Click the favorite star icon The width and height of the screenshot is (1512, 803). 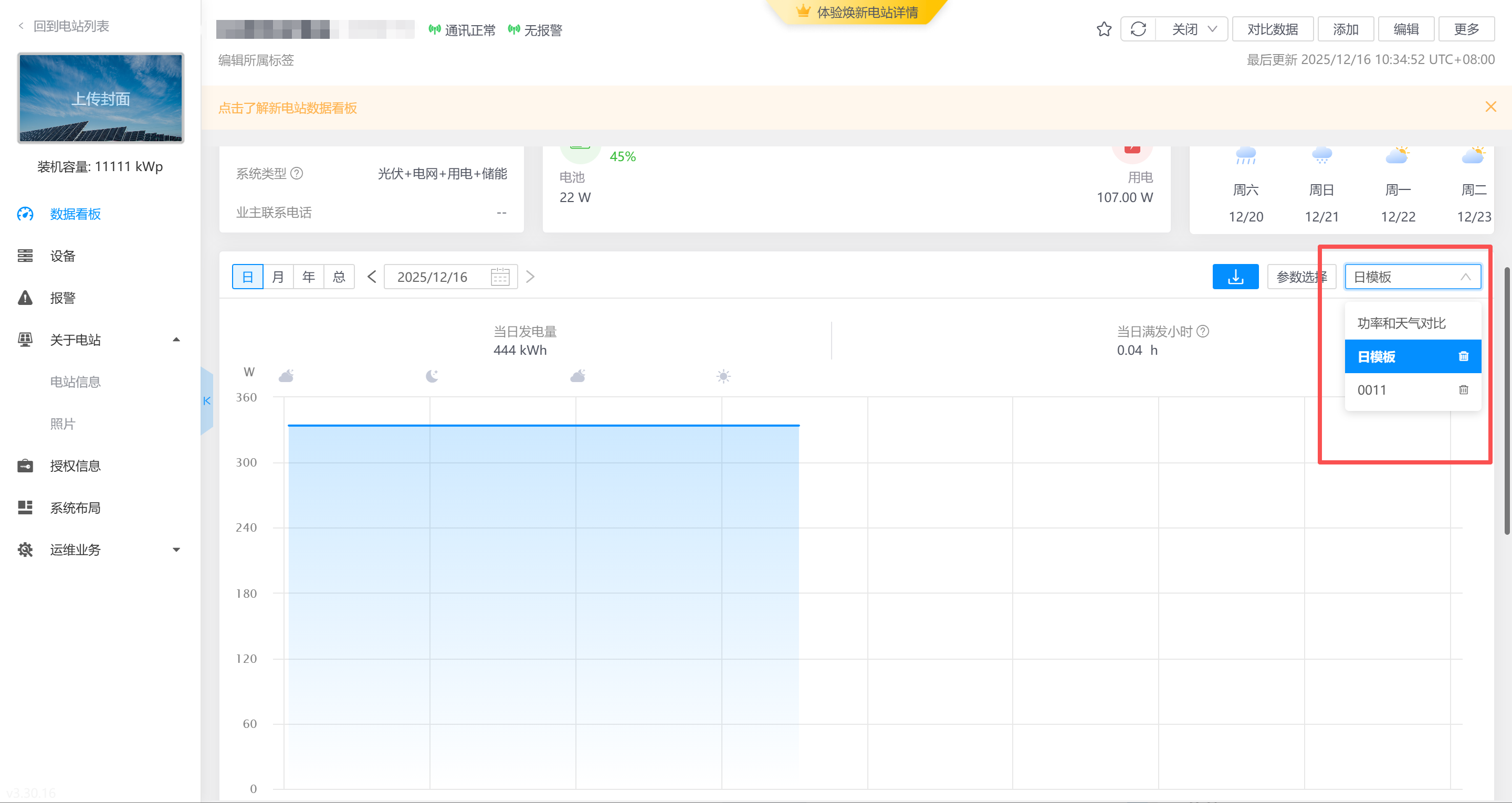click(1104, 29)
